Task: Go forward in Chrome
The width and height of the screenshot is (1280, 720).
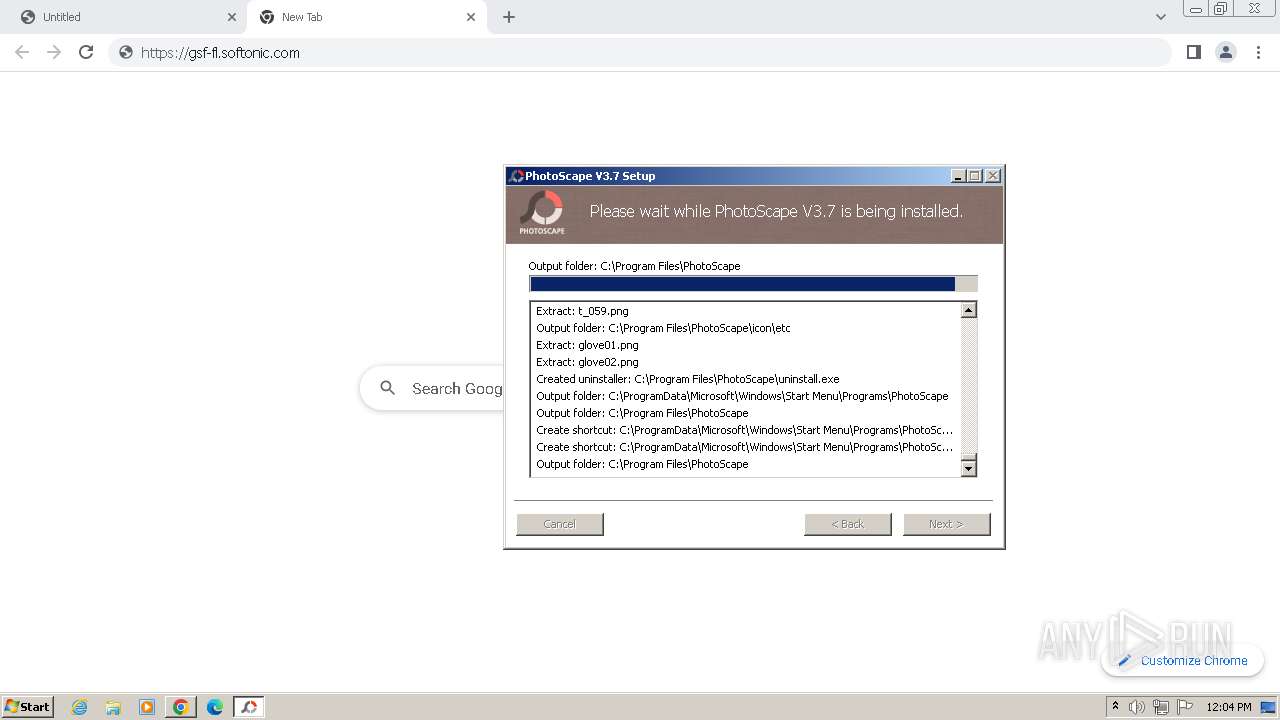Action: pos(54,52)
